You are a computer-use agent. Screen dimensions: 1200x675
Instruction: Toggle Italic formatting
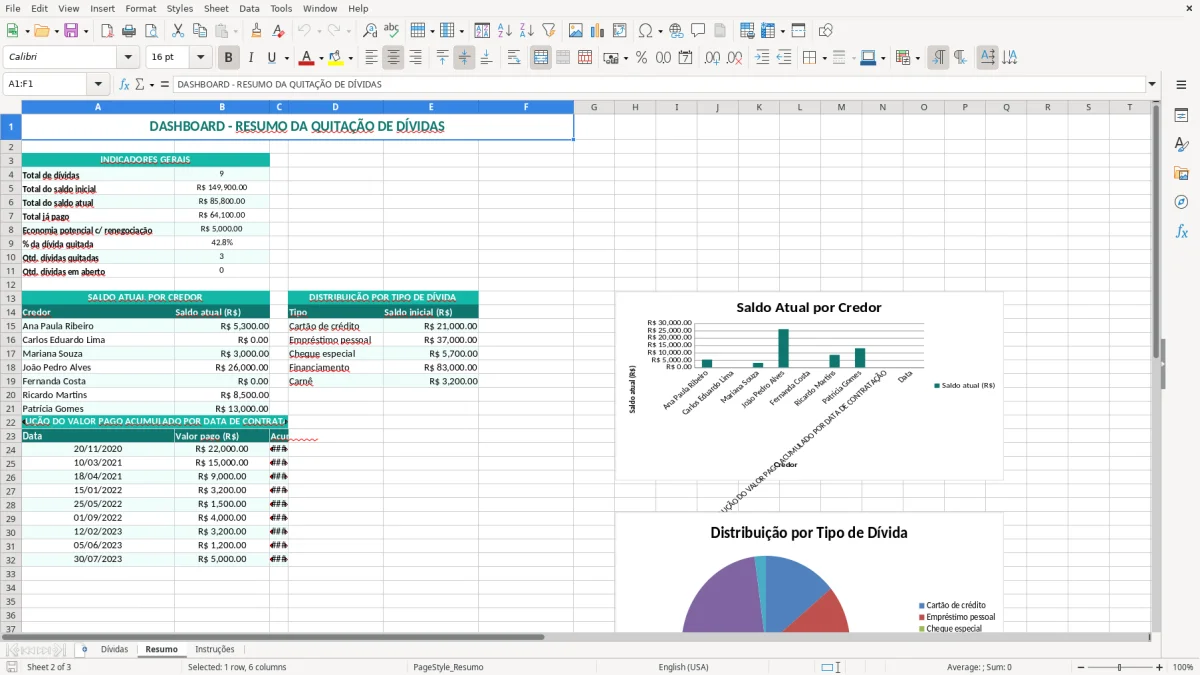pyautogui.click(x=251, y=58)
